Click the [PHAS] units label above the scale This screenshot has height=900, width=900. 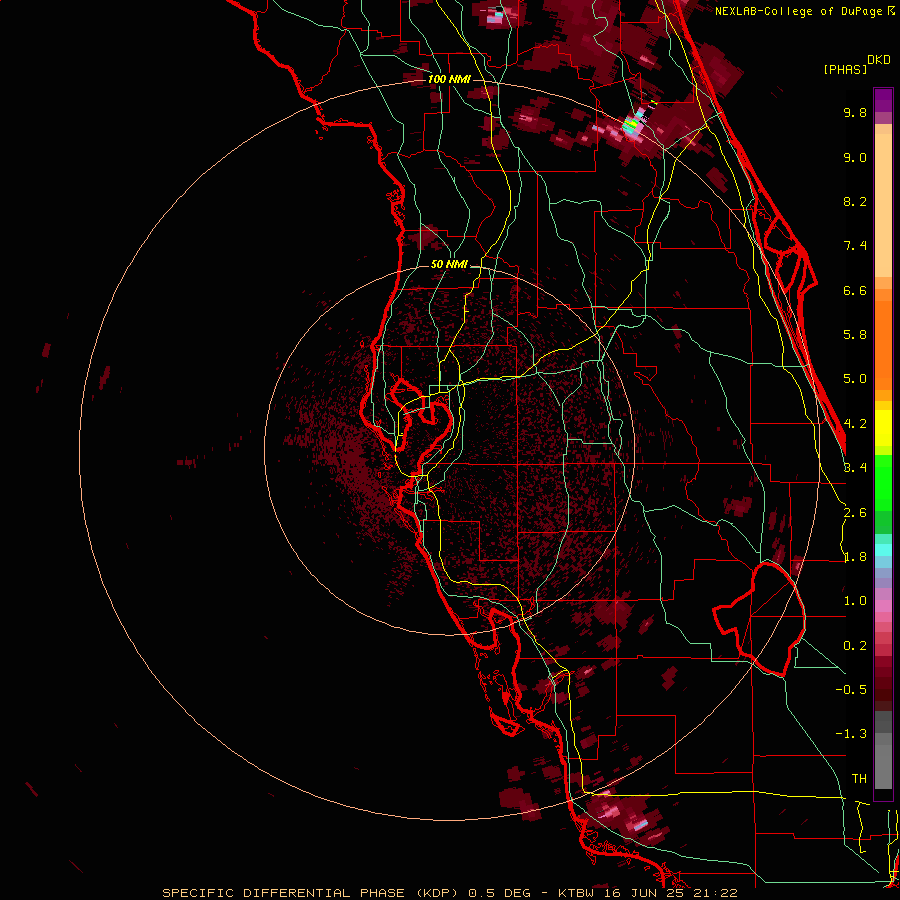(845, 69)
